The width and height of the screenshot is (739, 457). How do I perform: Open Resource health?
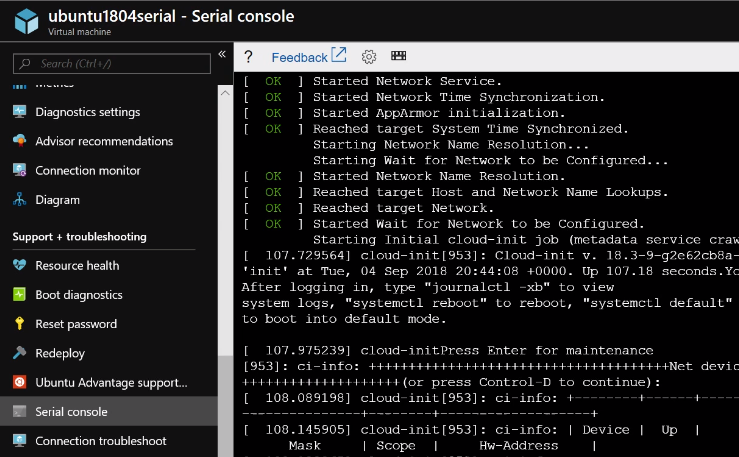pyautogui.click(x=77, y=266)
